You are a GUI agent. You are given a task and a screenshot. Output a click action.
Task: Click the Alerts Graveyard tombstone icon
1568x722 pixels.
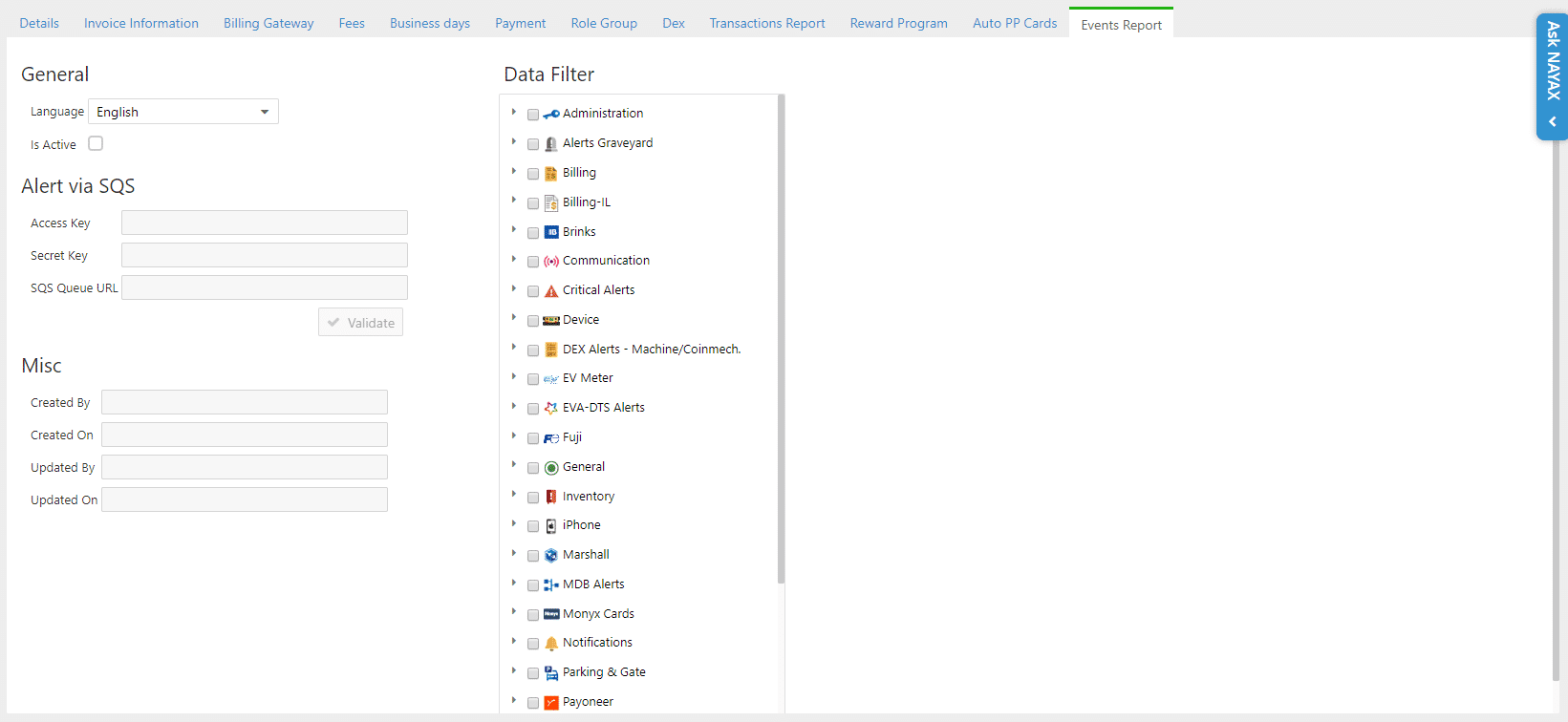click(551, 144)
